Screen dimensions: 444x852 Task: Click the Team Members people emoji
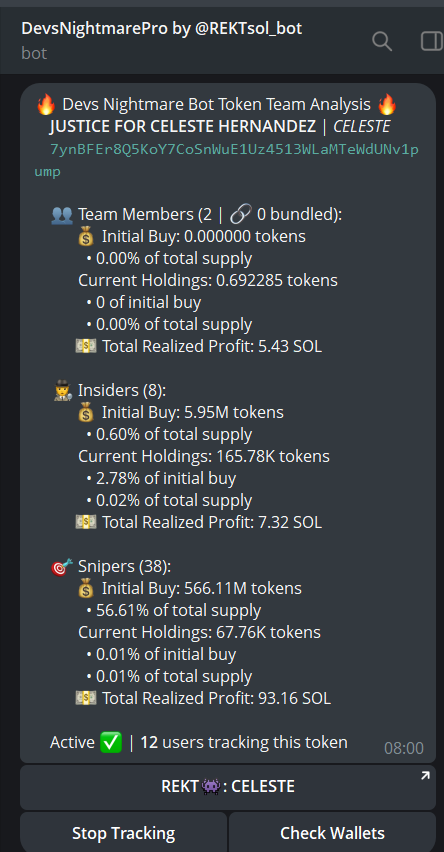(x=61, y=215)
